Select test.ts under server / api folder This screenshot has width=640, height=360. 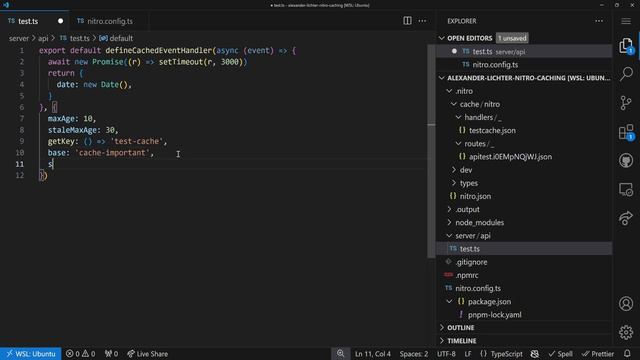click(x=524, y=249)
